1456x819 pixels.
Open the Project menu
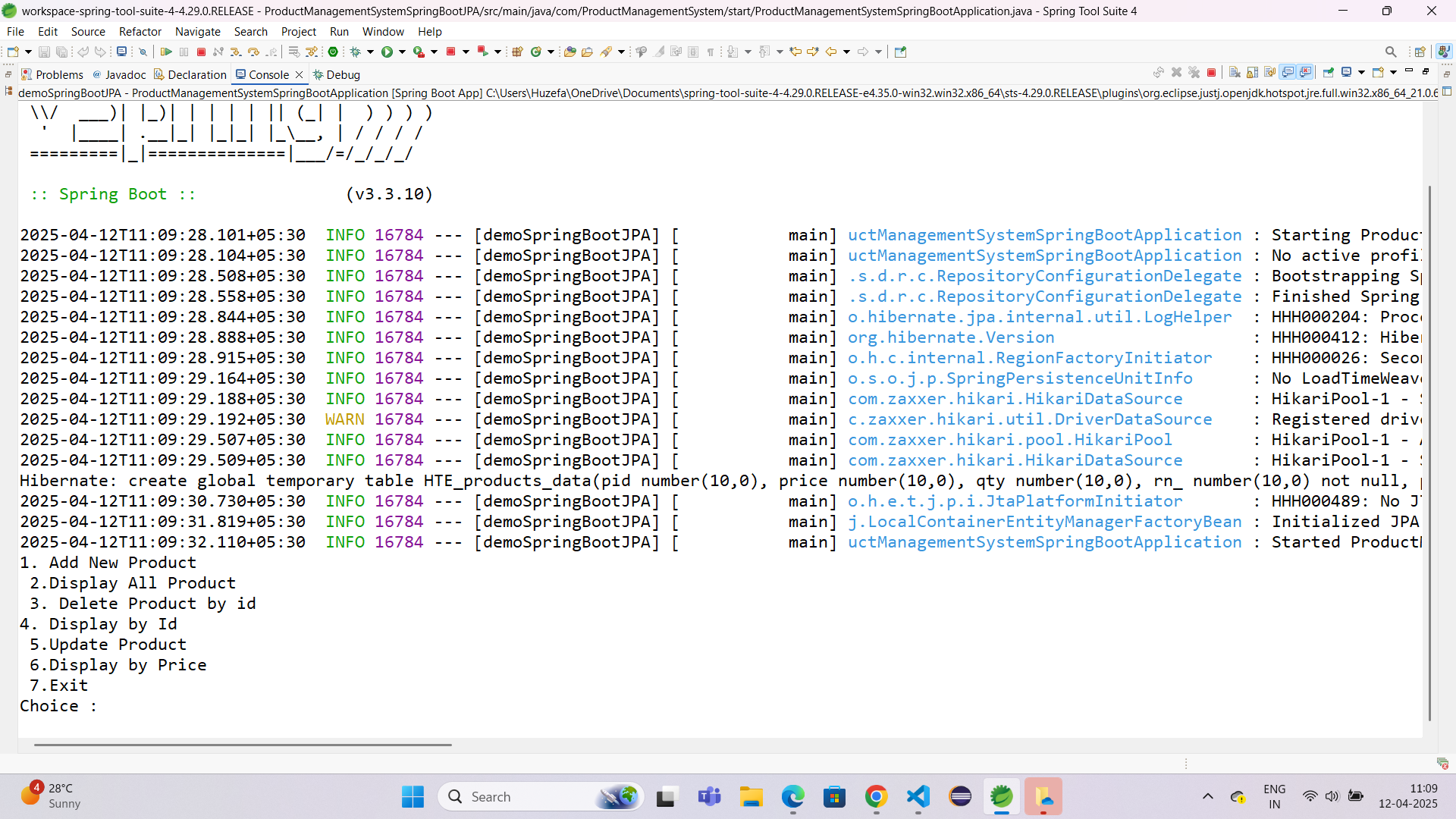[x=299, y=31]
